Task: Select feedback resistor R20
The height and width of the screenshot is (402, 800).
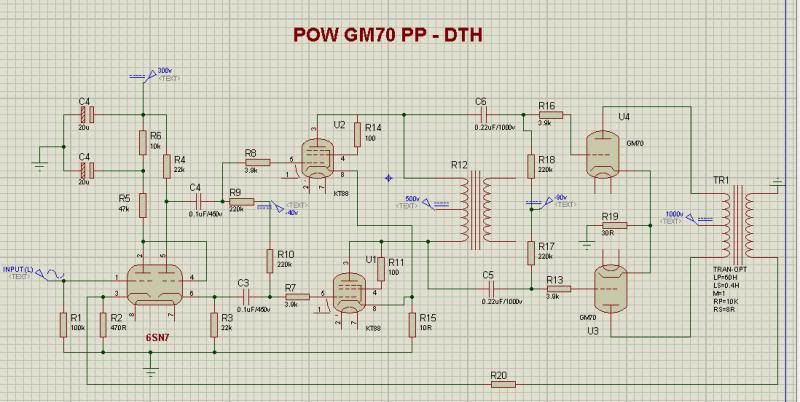Action: (x=503, y=384)
